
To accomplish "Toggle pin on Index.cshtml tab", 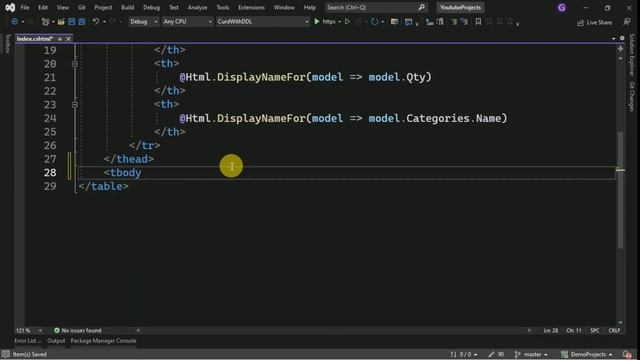I will 60,39.
